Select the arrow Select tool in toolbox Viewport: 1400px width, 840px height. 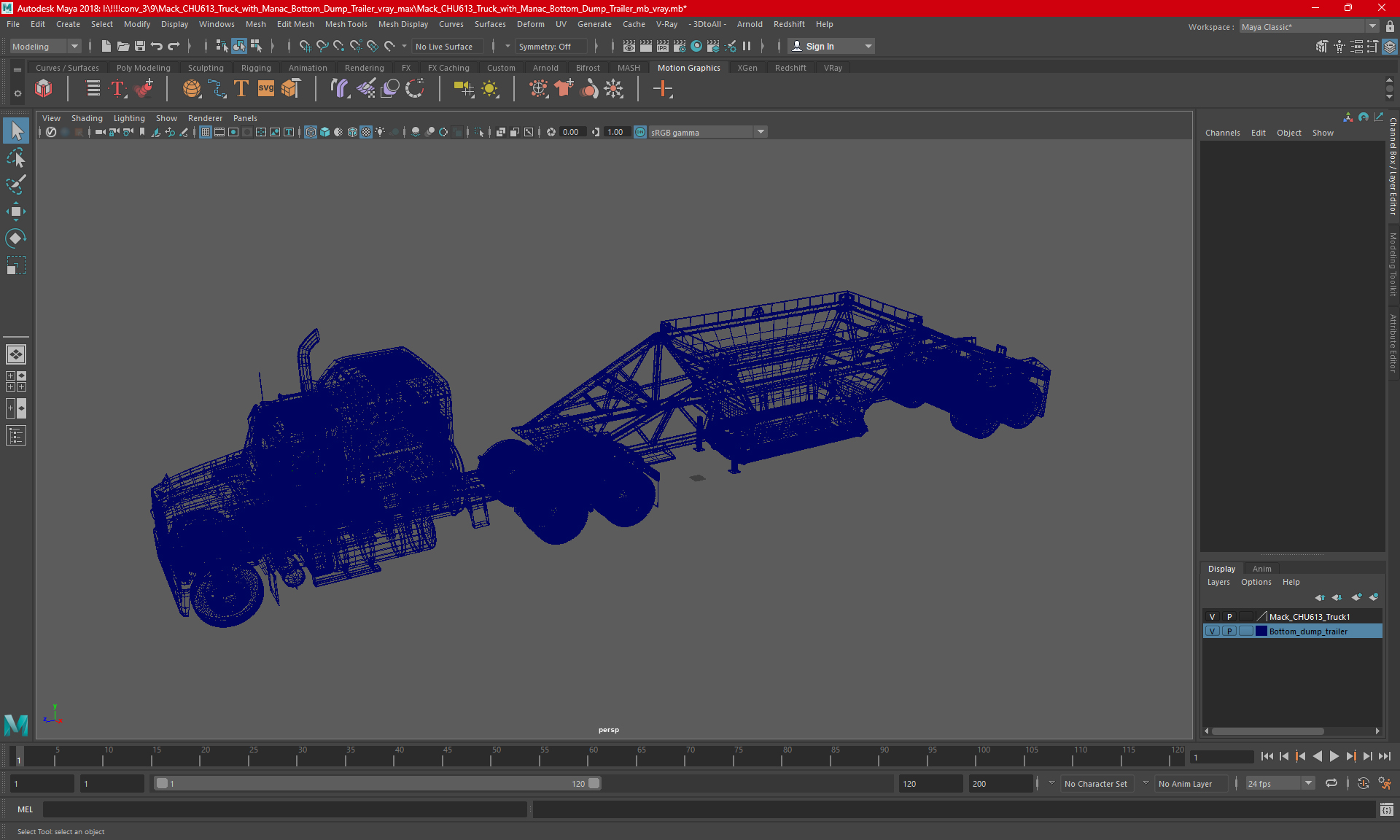pyautogui.click(x=16, y=131)
